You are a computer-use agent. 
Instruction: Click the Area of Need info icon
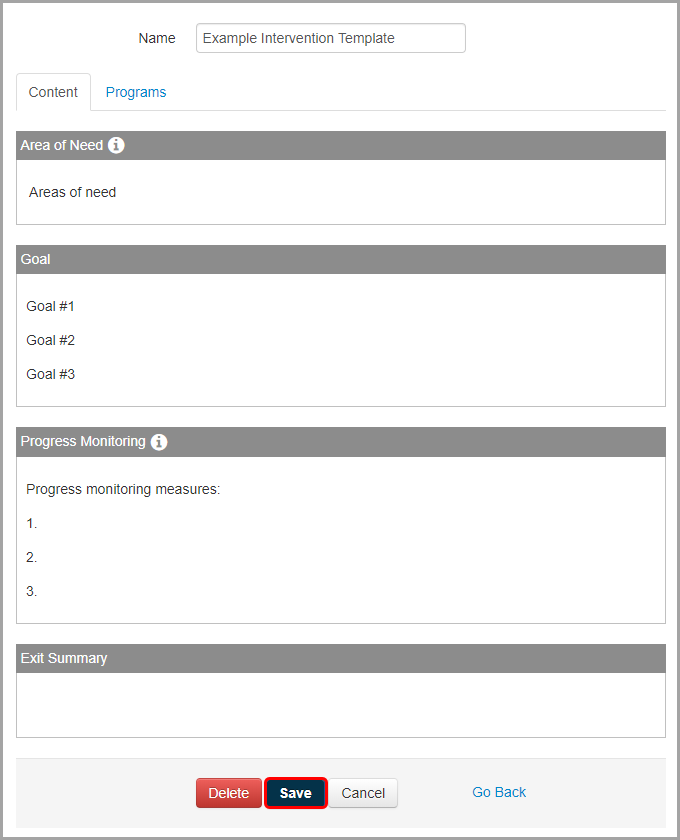pos(116,146)
